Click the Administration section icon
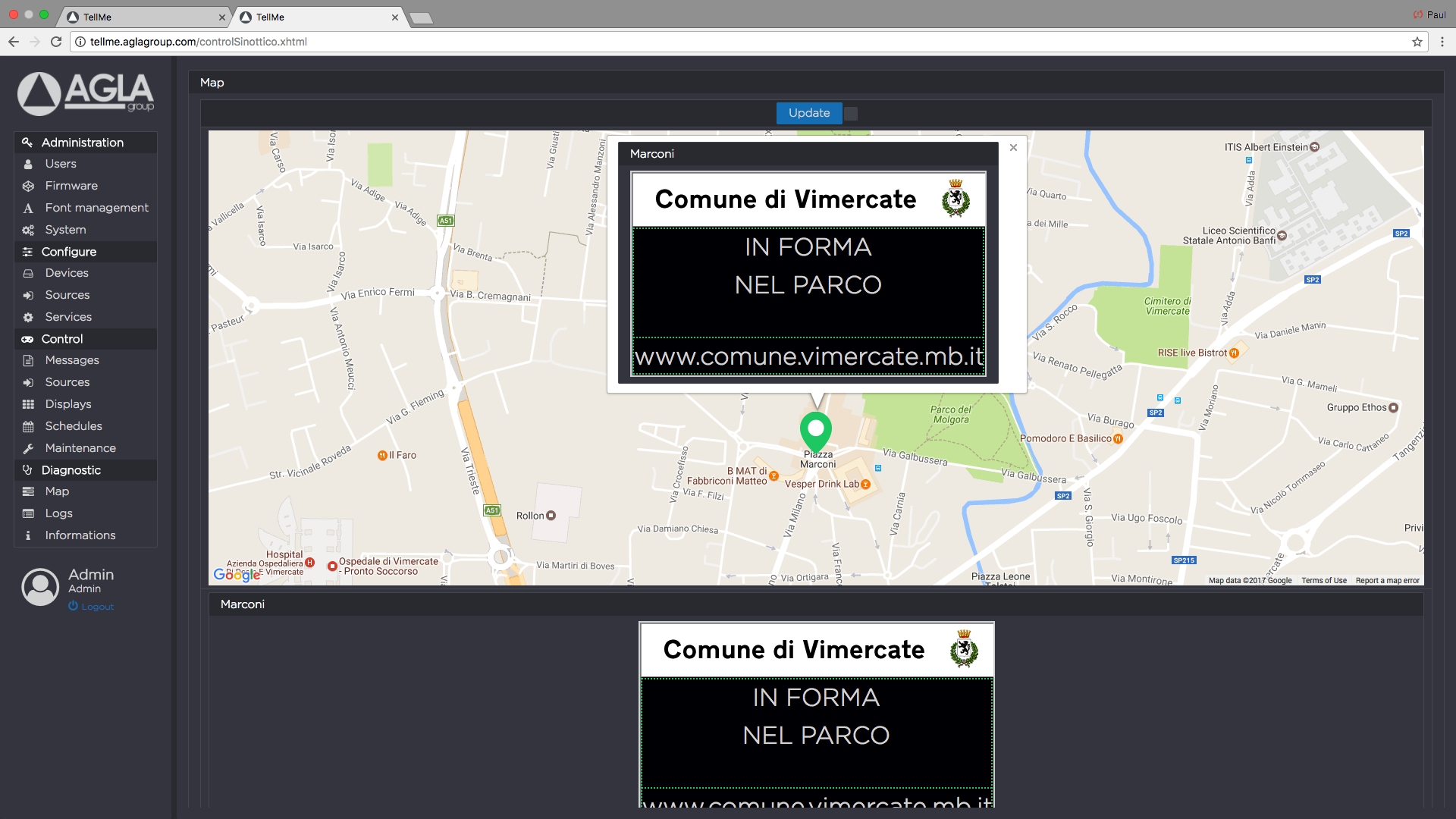Image resolution: width=1456 pixels, height=819 pixels. [27, 143]
